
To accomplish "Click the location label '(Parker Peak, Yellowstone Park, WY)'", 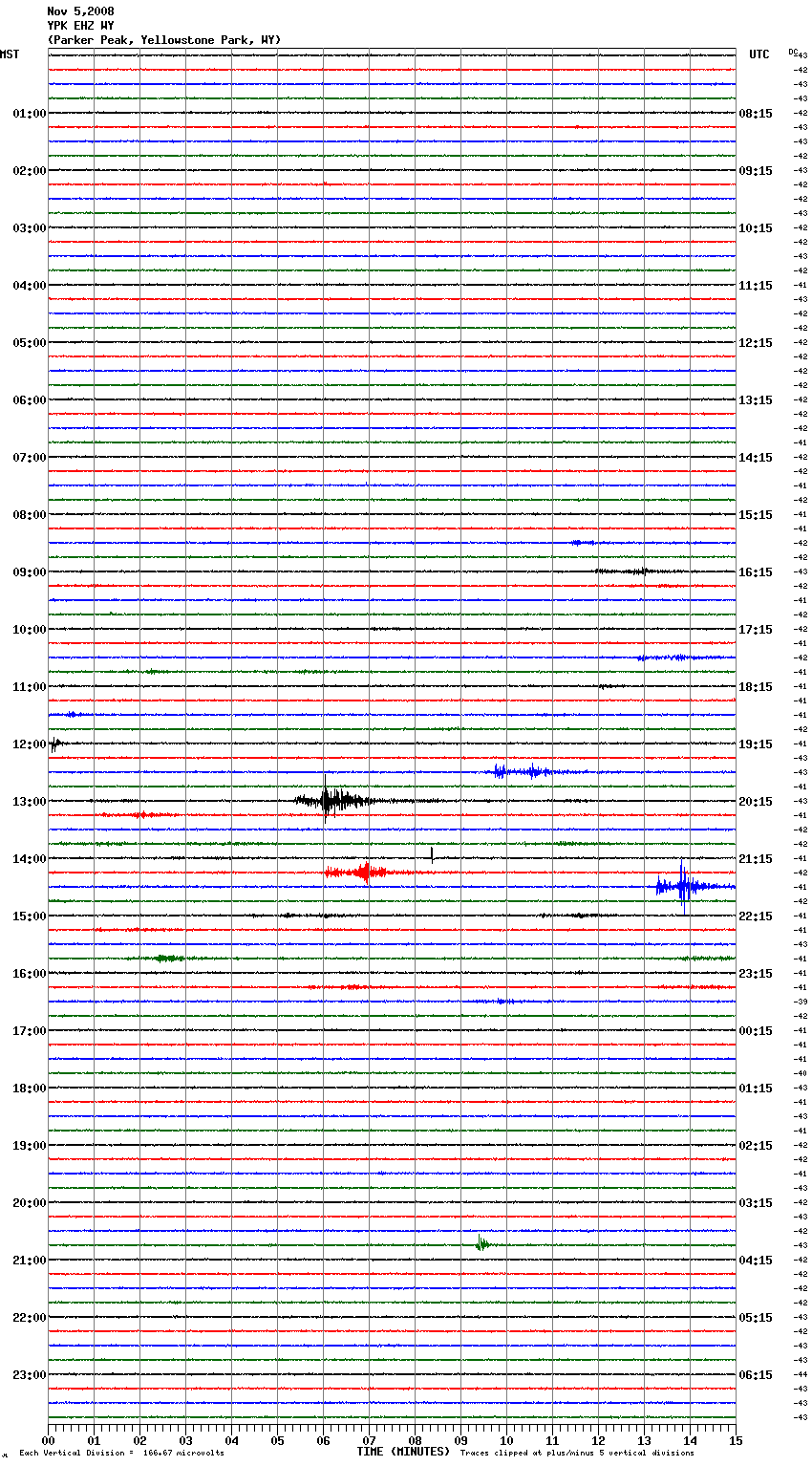I will pyautogui.click(x=164, y=40).
